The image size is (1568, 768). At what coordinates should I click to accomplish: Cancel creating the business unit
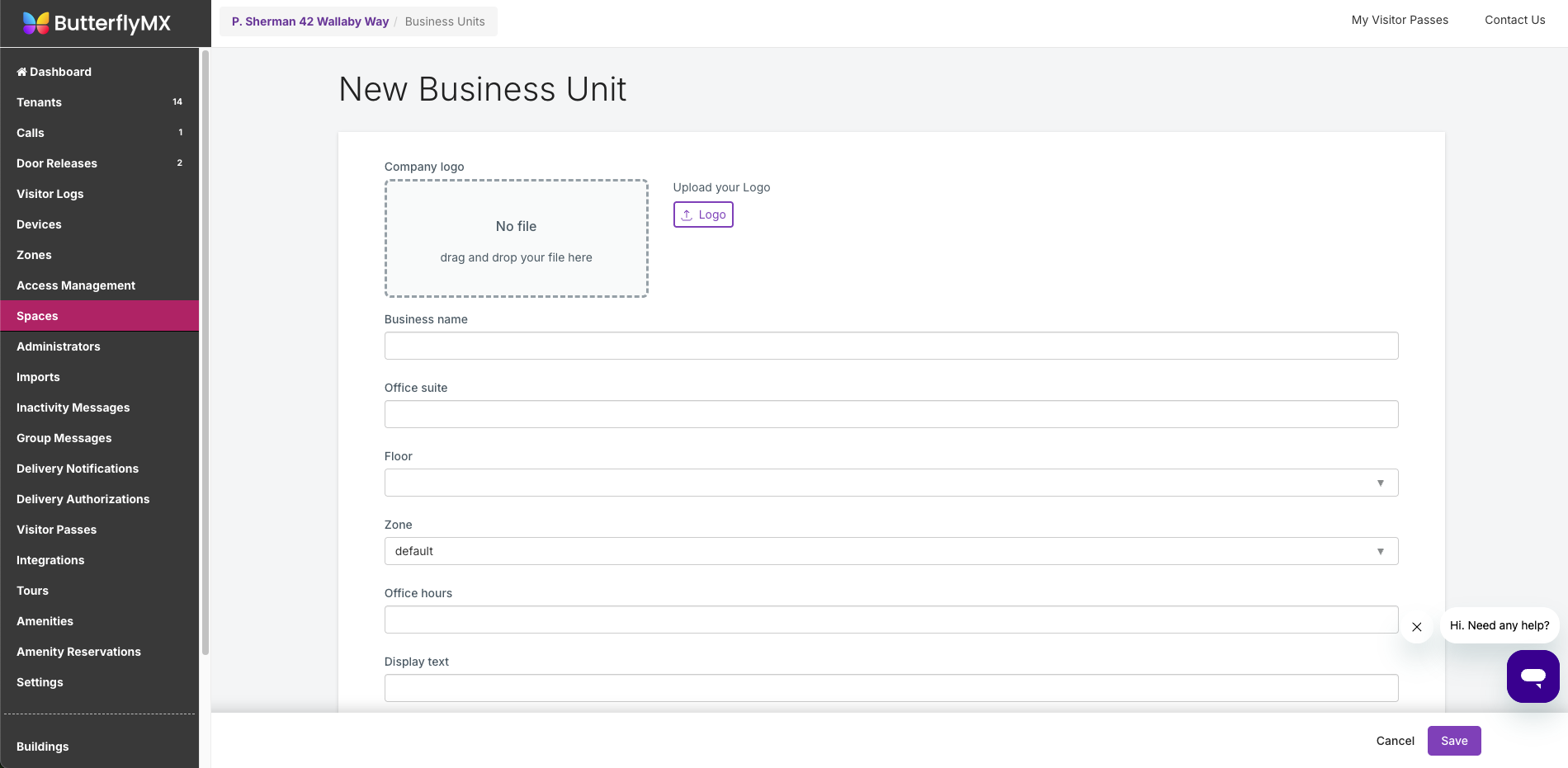click(1395, 741)
